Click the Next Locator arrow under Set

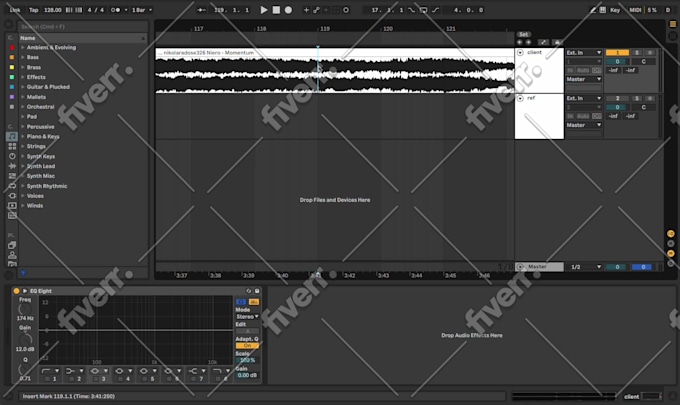(x=528, y=42)
